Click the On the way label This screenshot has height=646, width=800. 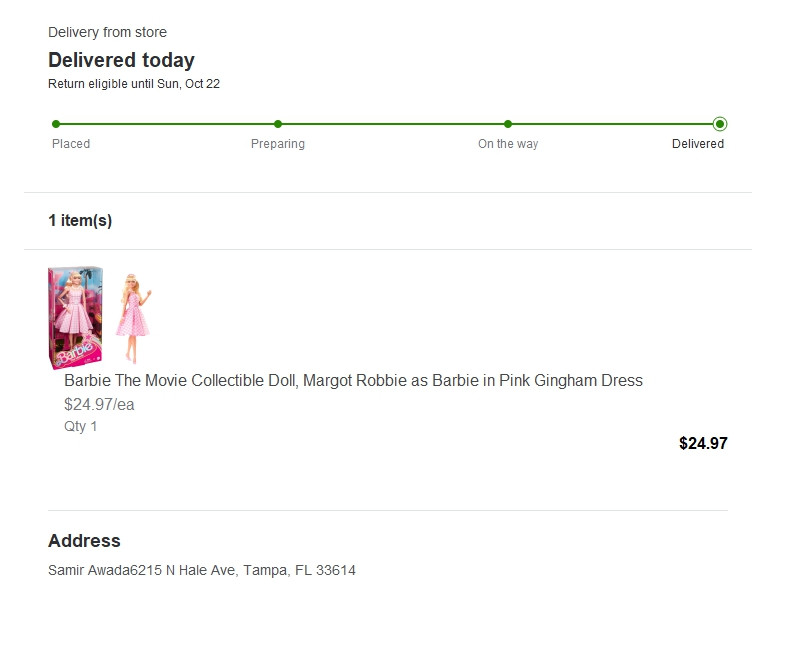(x=508, y=144)
